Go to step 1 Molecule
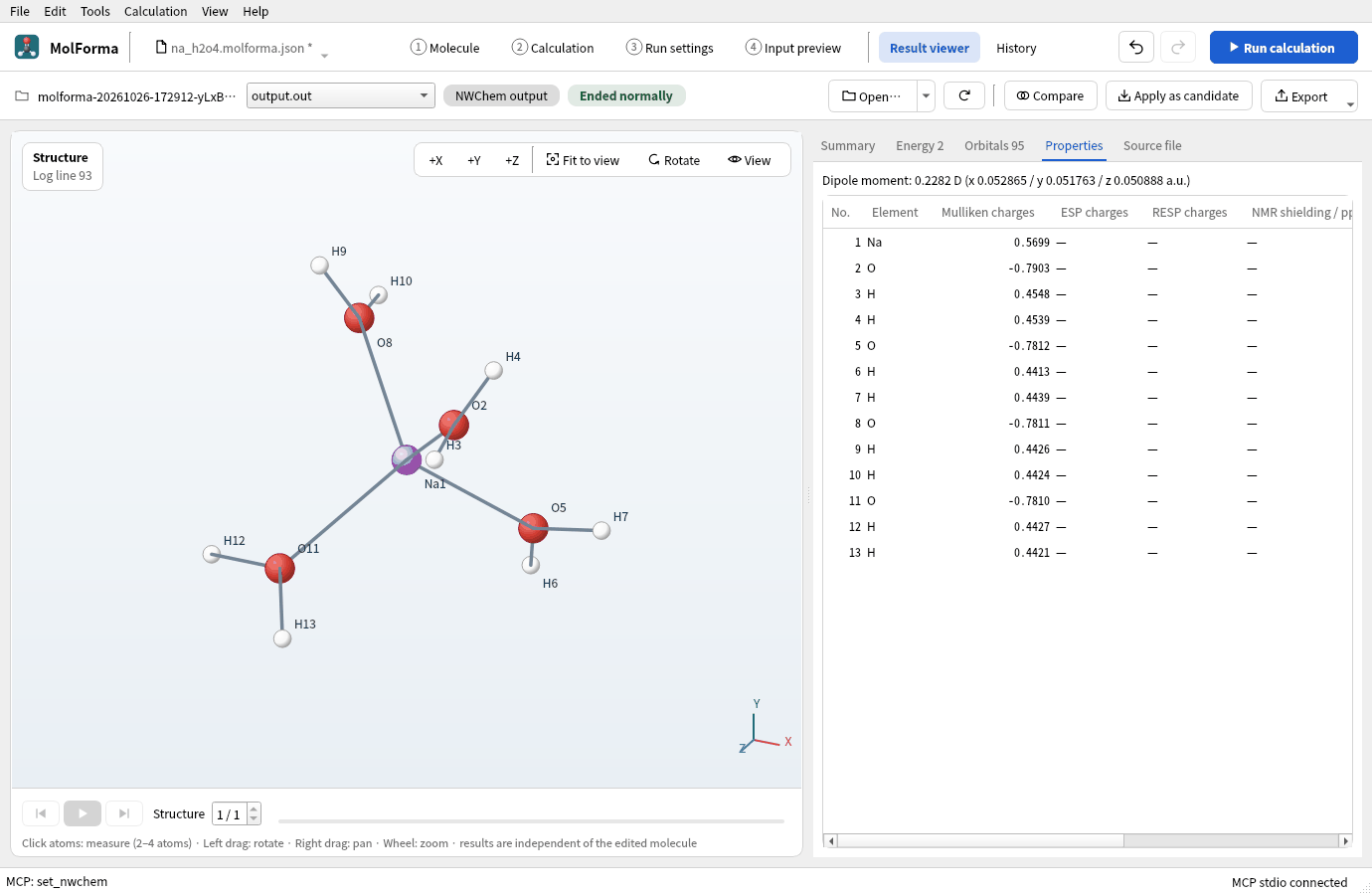Screen dimensions: 1372x895 (x=445, y=48)
